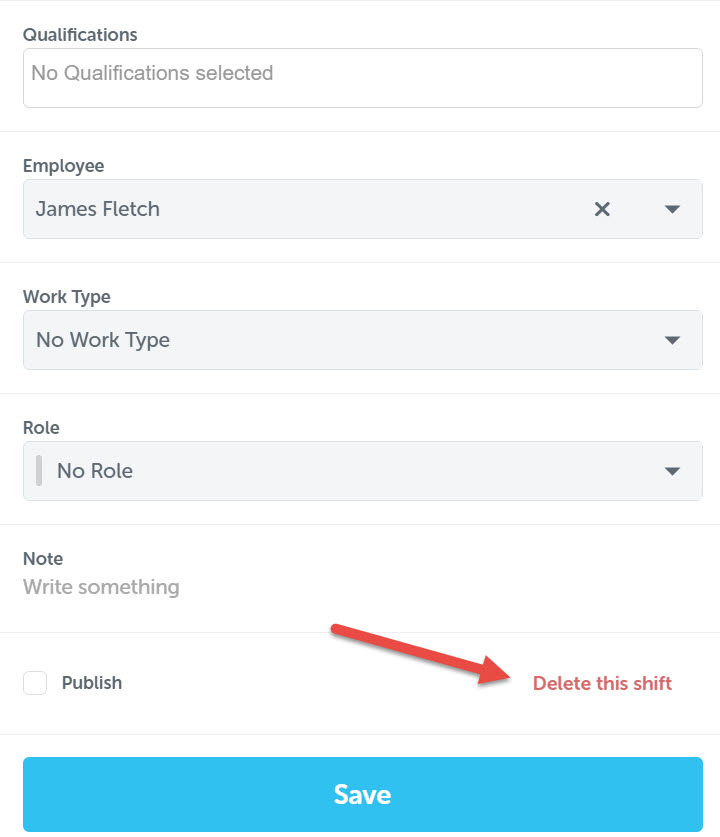
Task: Click the Role heading label
Action: coord(41,428)
